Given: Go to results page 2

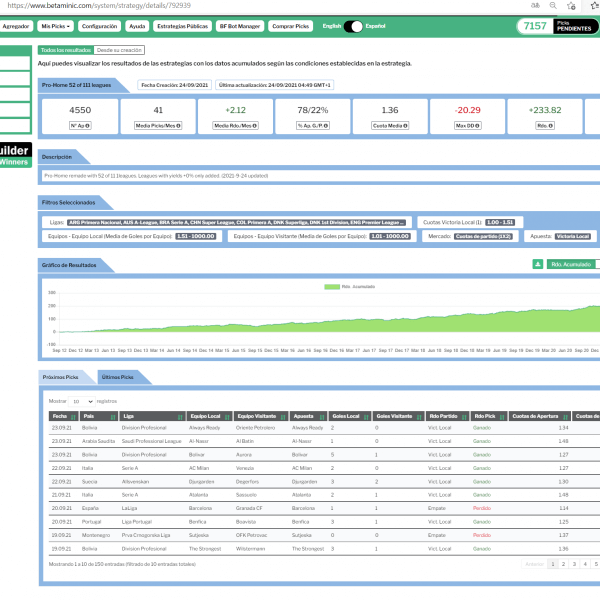Looking at the screenshot, I should tap(563, 564).
